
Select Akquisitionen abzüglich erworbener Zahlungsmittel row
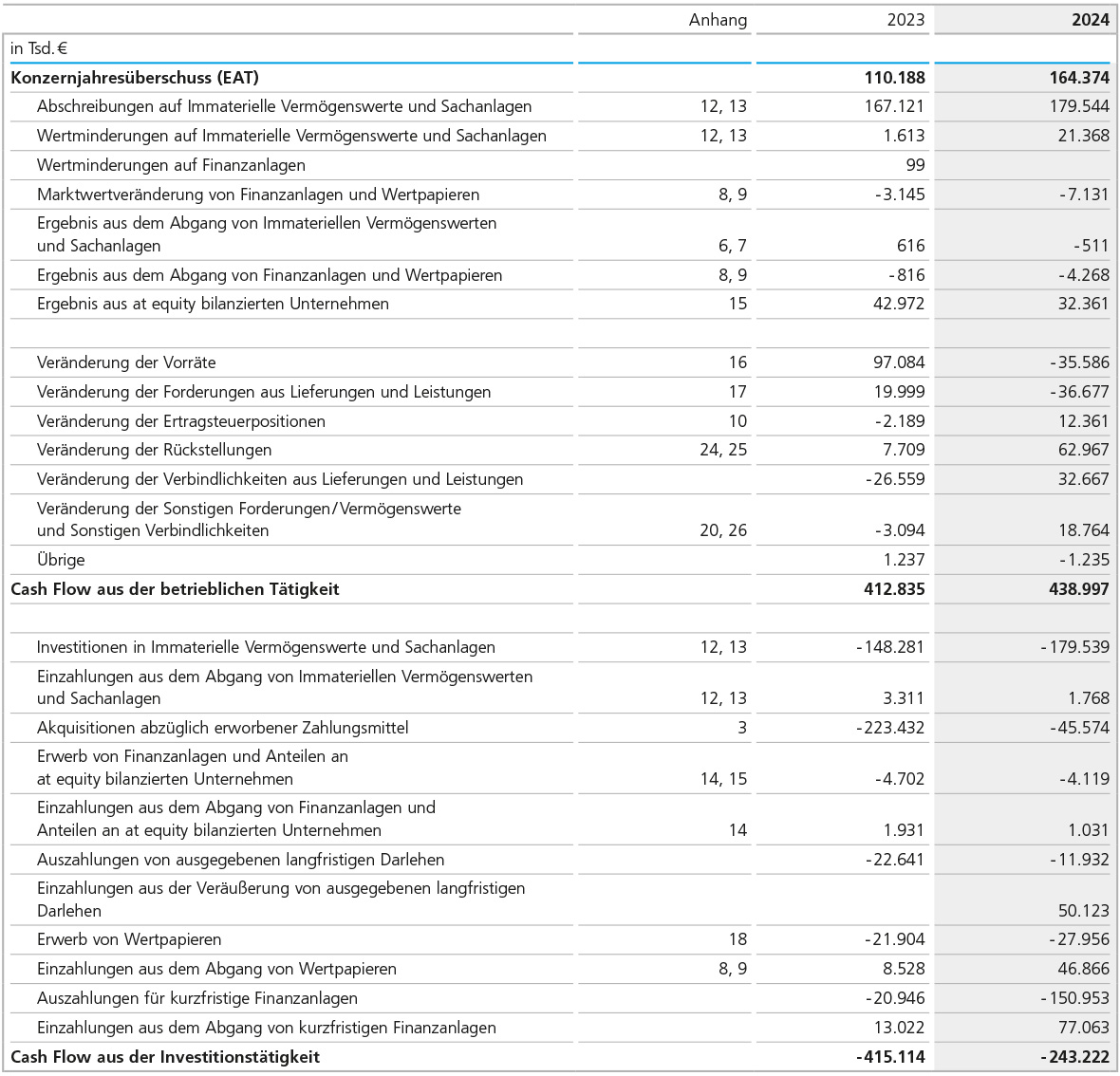click(222, 728)
